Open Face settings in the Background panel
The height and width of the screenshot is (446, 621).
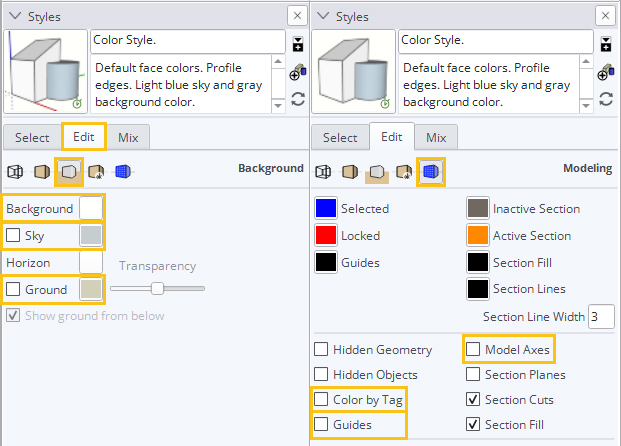42,170
